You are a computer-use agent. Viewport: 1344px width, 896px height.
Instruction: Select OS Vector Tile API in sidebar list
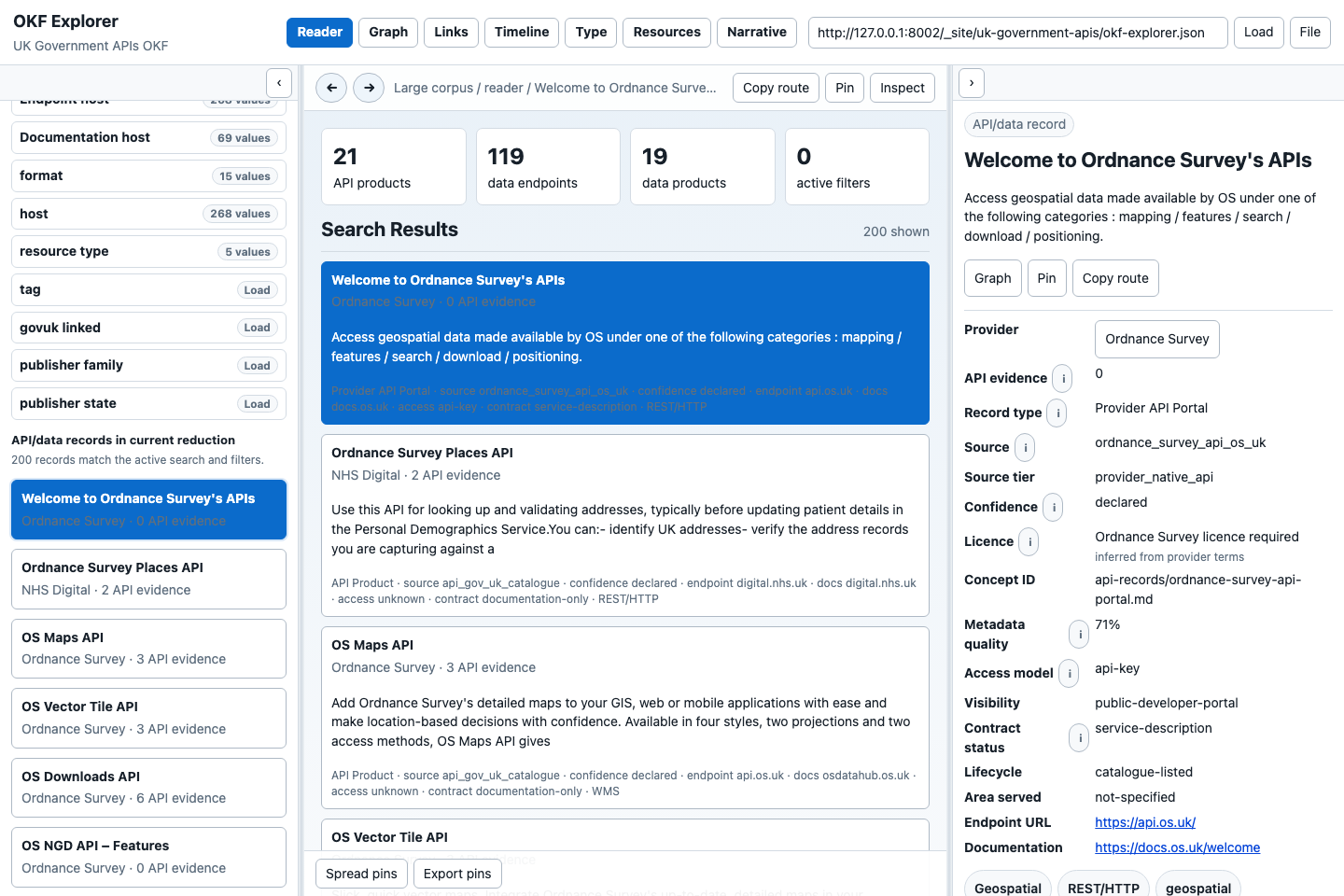point(149,718)
